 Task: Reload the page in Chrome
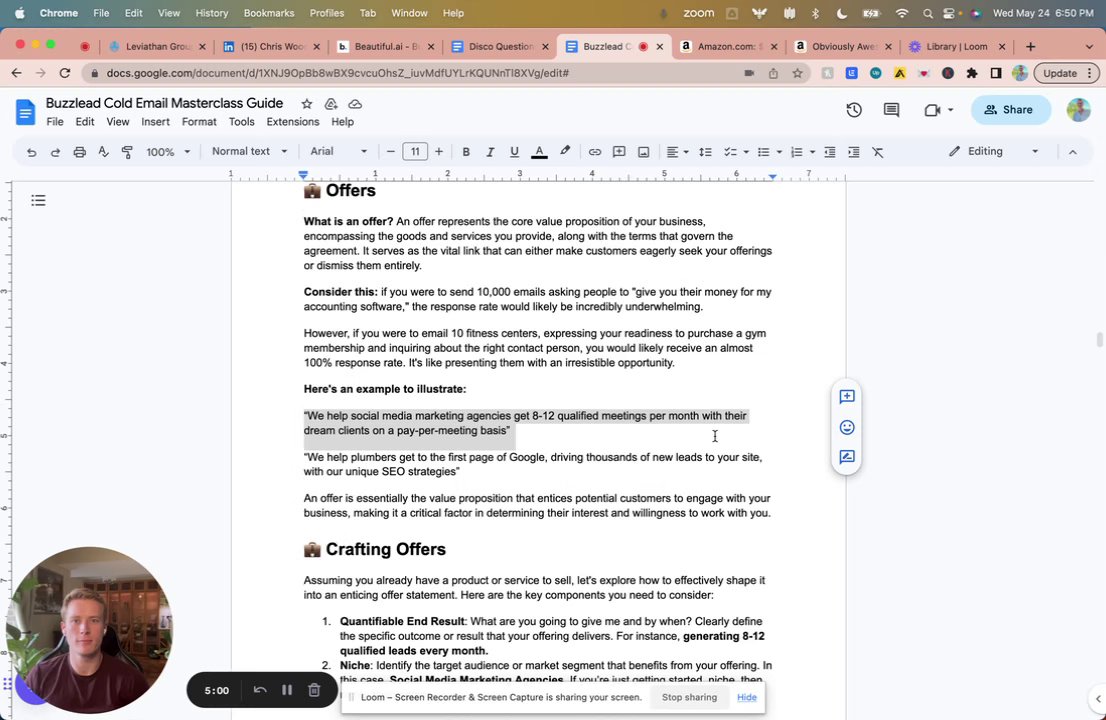tap(65, 73)
